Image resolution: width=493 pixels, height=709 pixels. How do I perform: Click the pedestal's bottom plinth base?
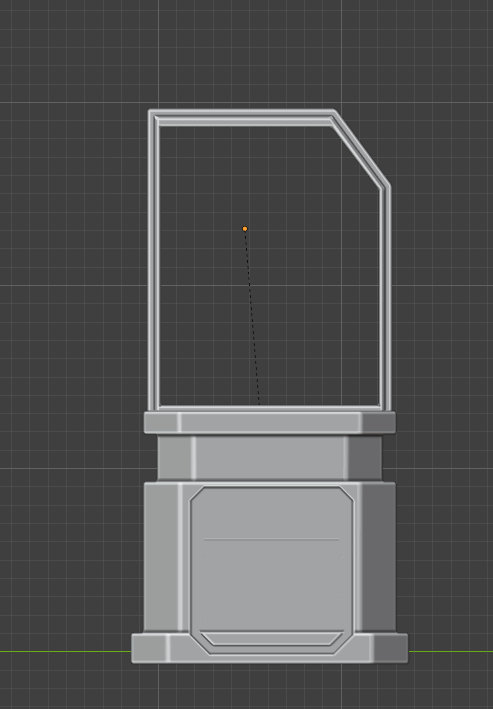pyautogui.click(x=270, y=648)
